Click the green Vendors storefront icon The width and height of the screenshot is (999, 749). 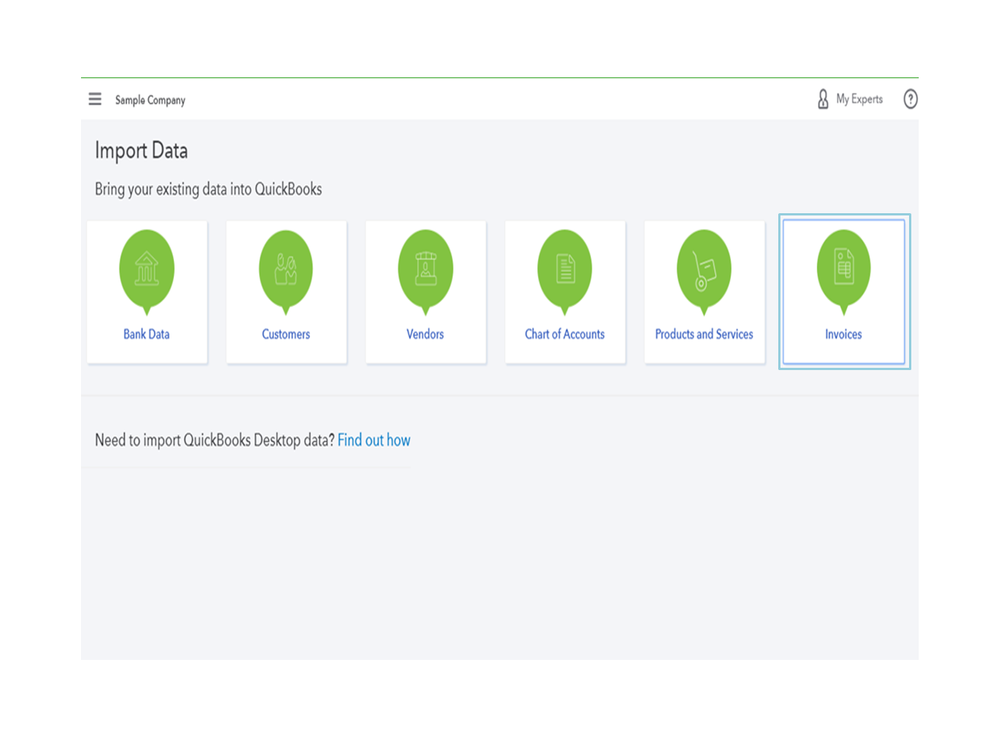[x=425, y=268]
